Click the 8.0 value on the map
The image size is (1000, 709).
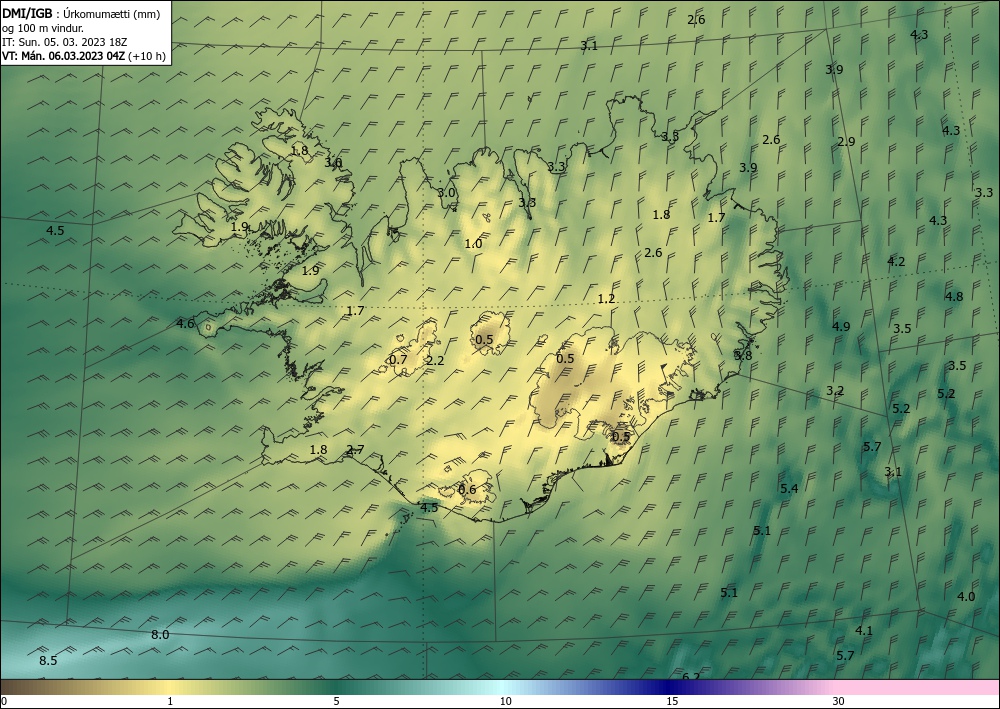pos(160,634)
